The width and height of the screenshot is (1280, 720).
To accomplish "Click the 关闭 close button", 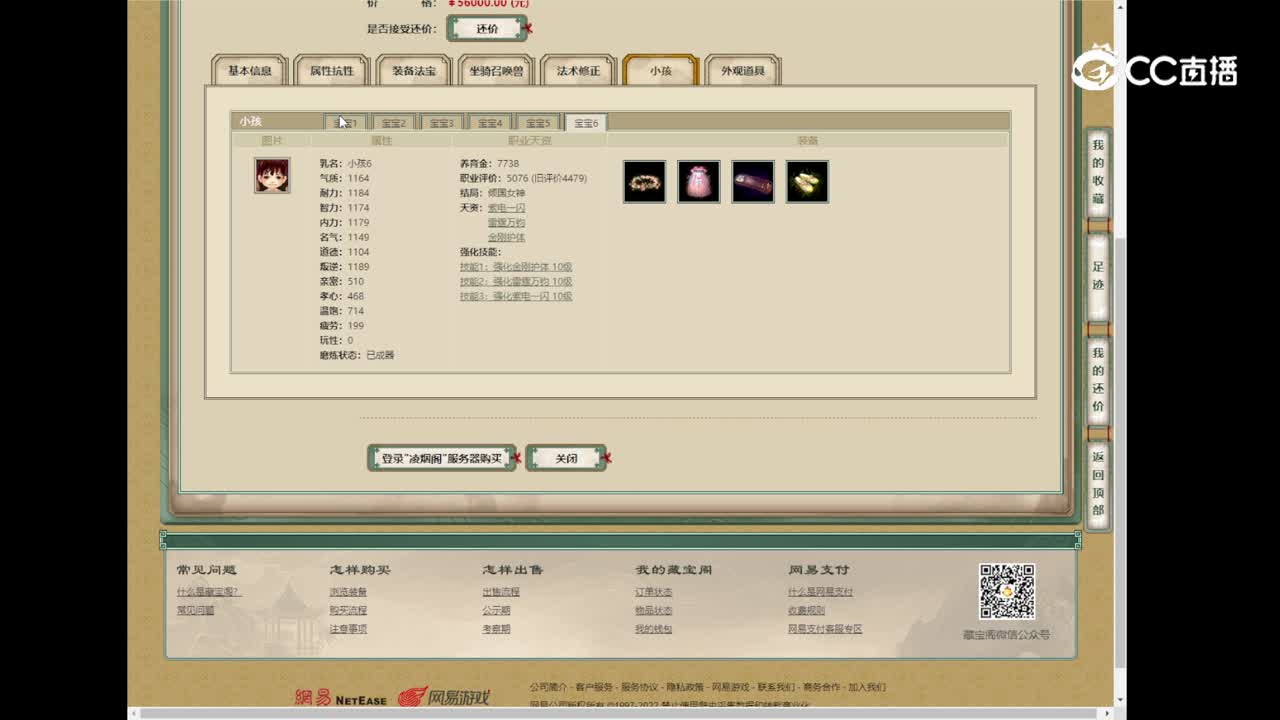I will click(567, 457).
